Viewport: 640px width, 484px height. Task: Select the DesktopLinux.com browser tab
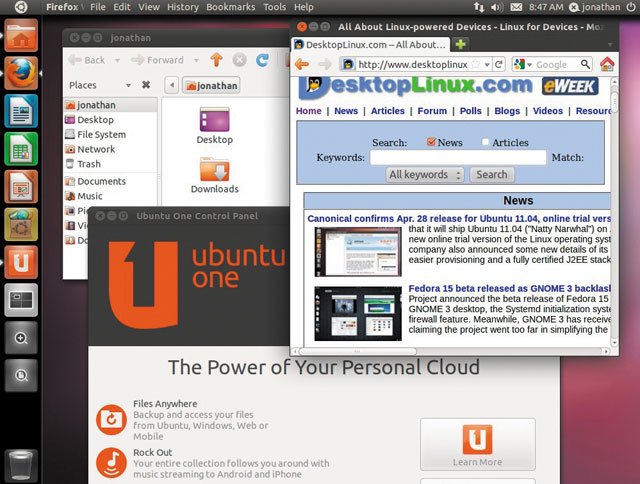click(371, 44)
